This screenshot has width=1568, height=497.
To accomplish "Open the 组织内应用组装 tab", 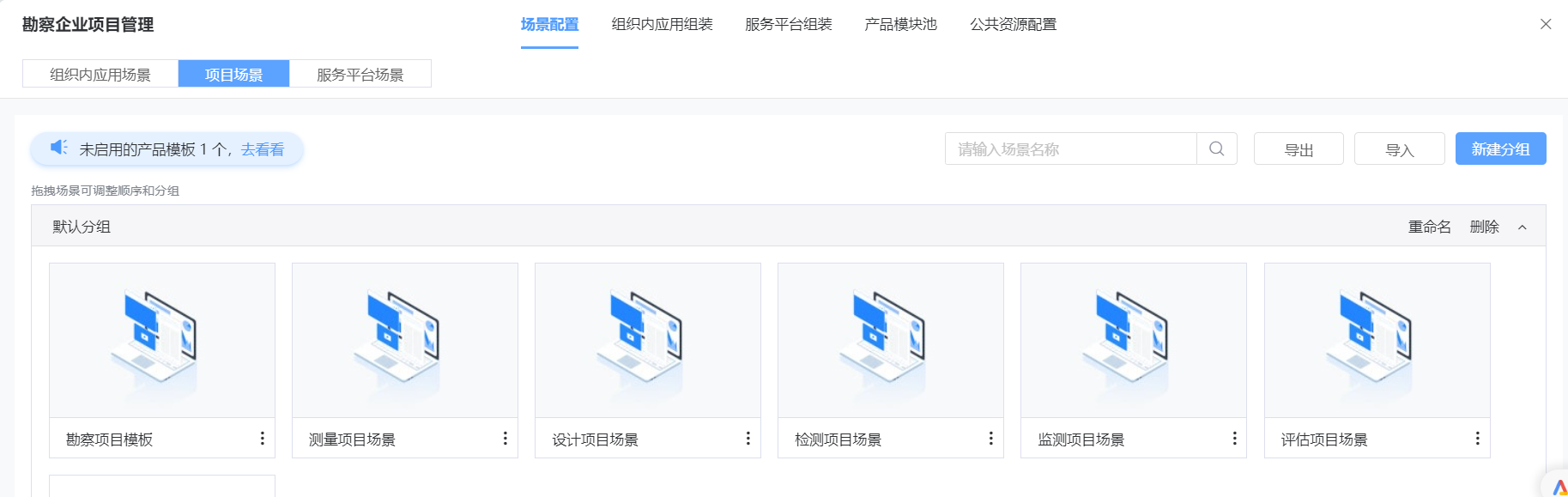I will 662,25.
